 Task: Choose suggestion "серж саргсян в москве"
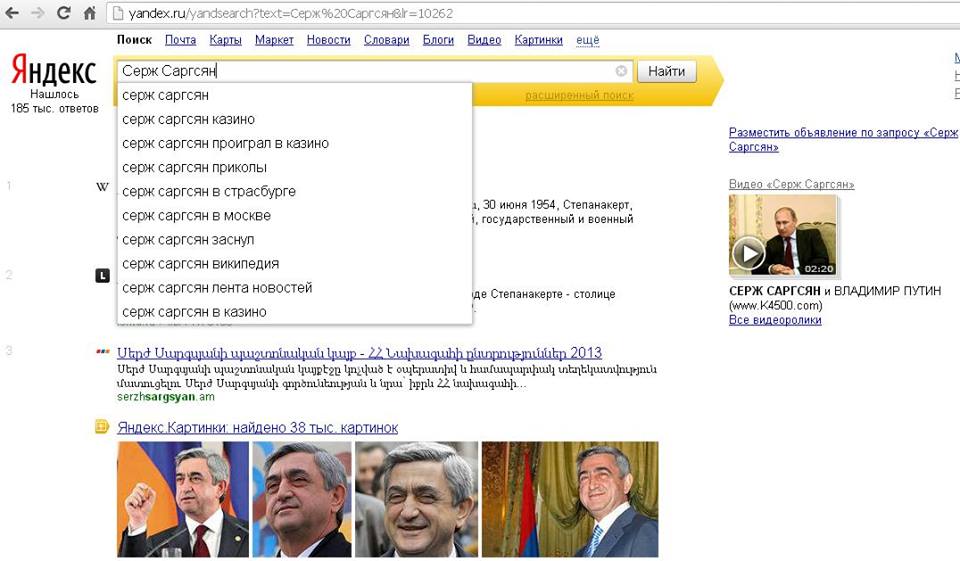pyautogui.click(x=196, y=216)
